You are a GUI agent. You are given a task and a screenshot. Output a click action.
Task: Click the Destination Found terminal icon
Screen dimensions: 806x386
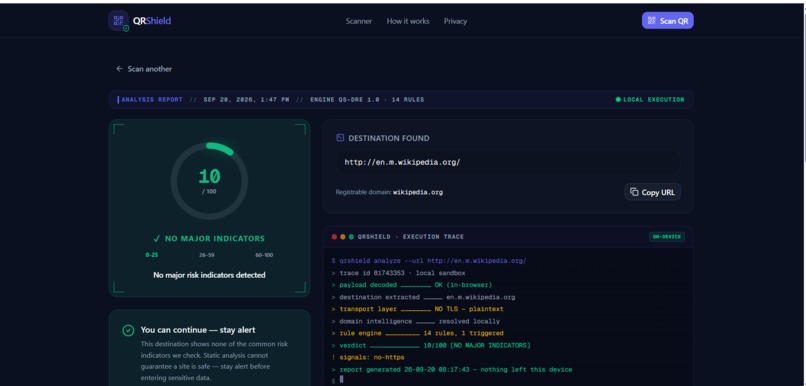[x=340, y=138]
